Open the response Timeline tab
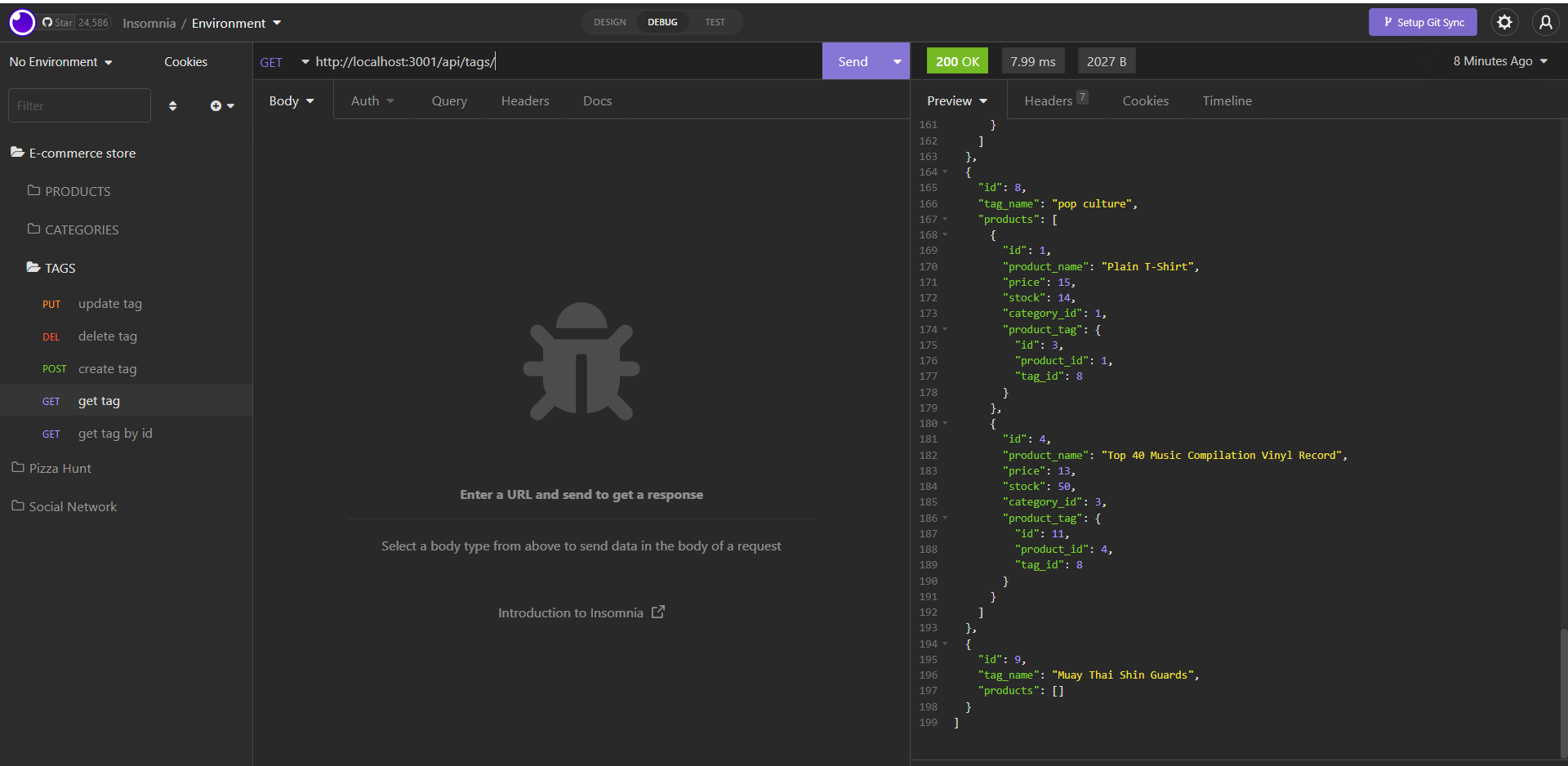Screen dimensions: 1568x766 (1227, 100)
